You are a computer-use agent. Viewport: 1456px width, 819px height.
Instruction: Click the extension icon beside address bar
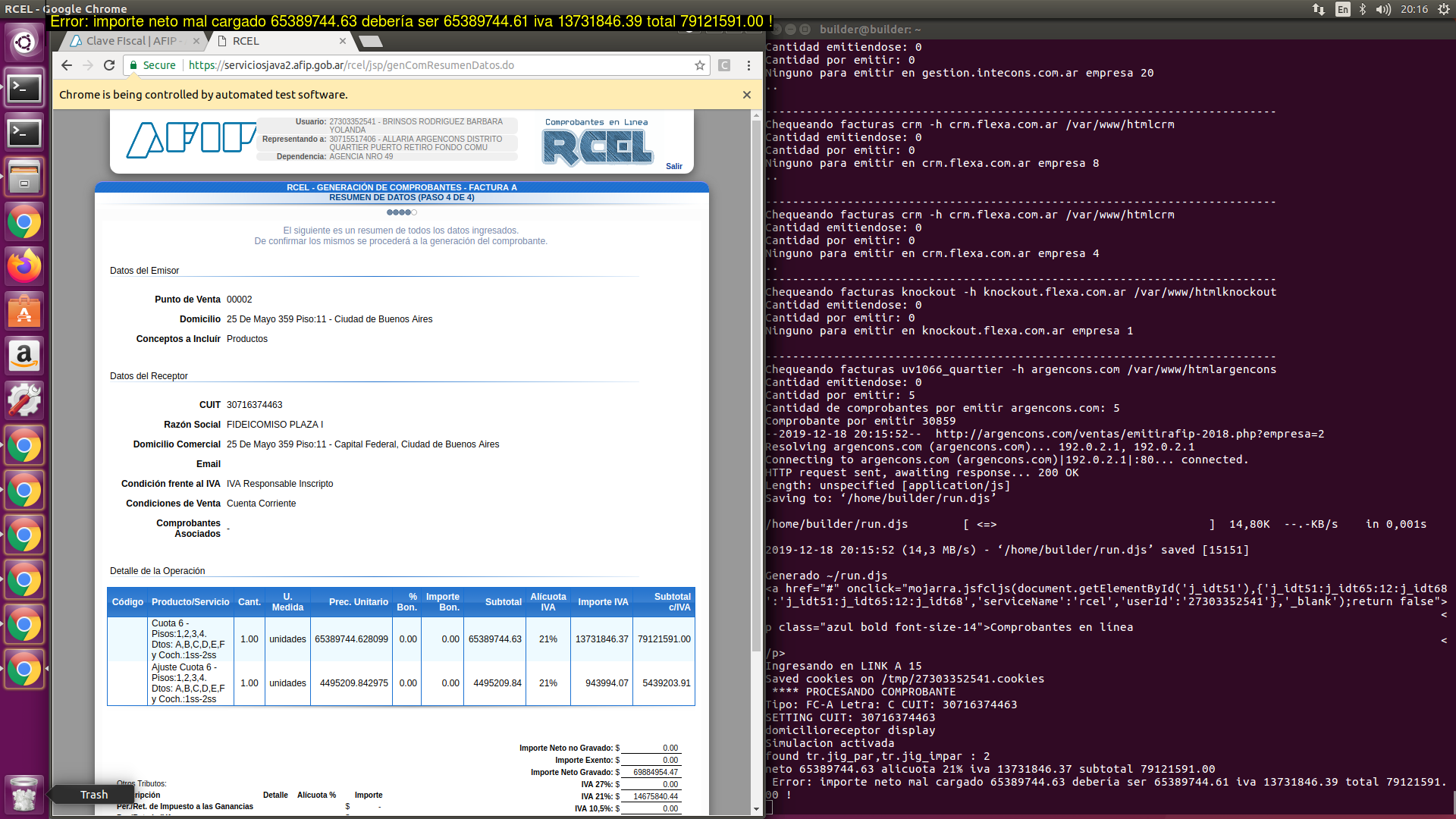pyautogui.click(x=724, y=65)
